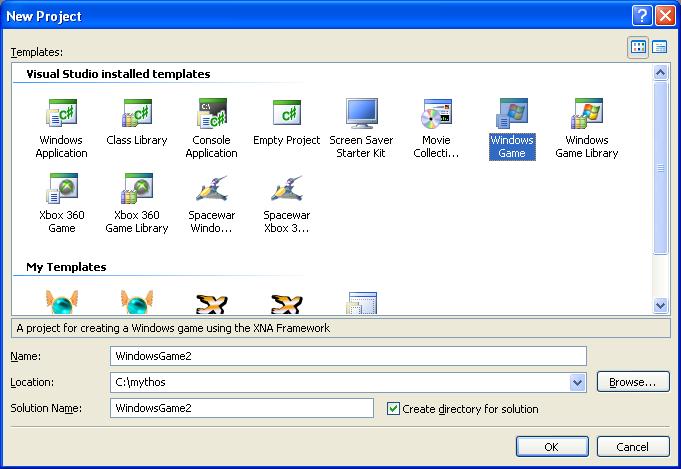Click the Location path field

pos(340,383)
